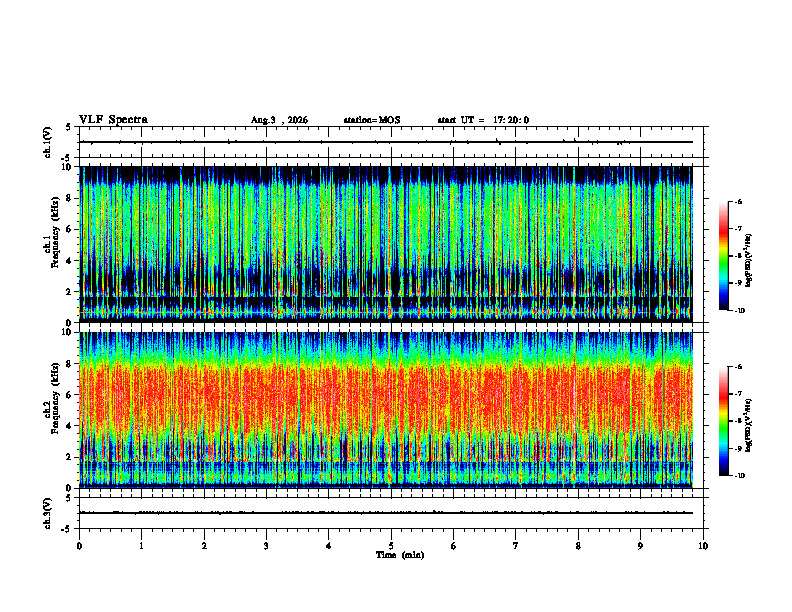The width and height of the screenshot is (792, 612).
Task: Click the "8" minute tick on the time axis
Action: (578, 546)
